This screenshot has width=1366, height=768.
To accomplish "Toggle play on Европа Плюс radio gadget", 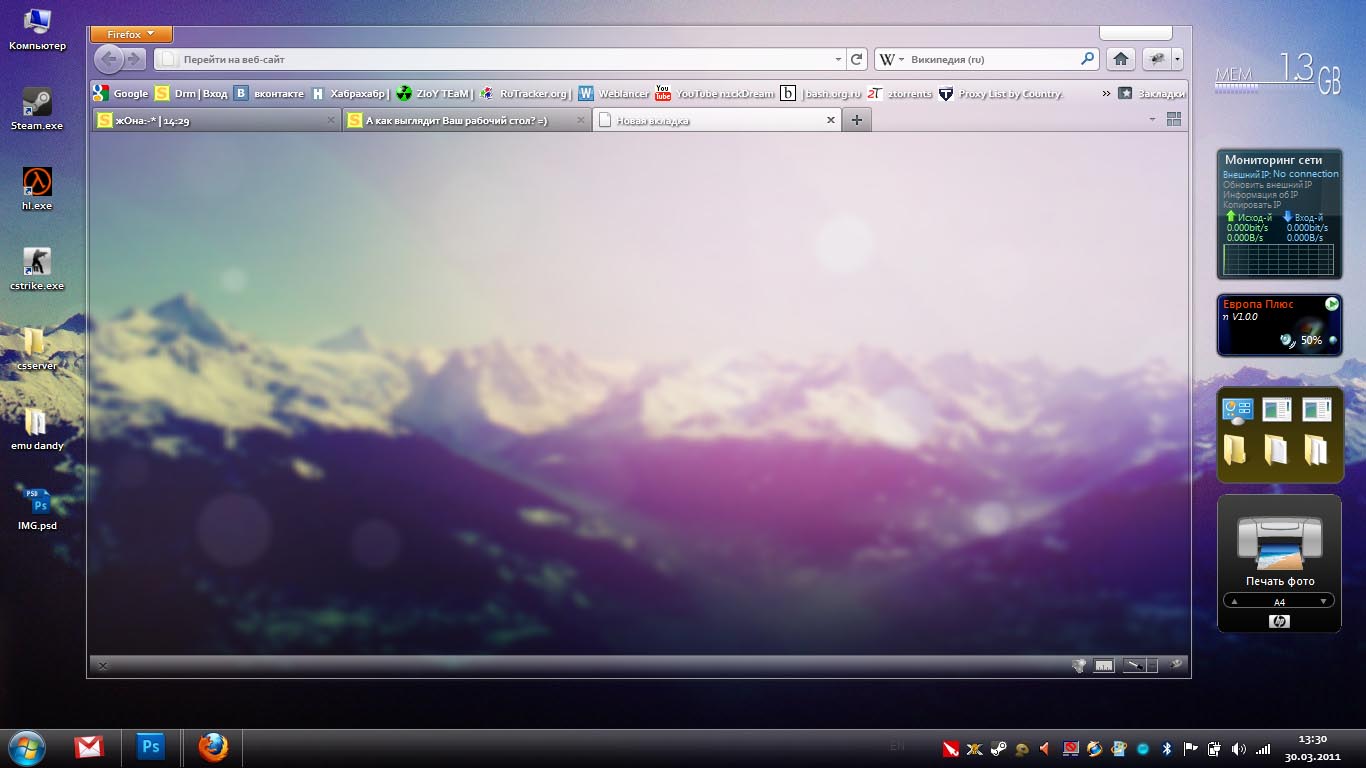I will click(1331, 304).
